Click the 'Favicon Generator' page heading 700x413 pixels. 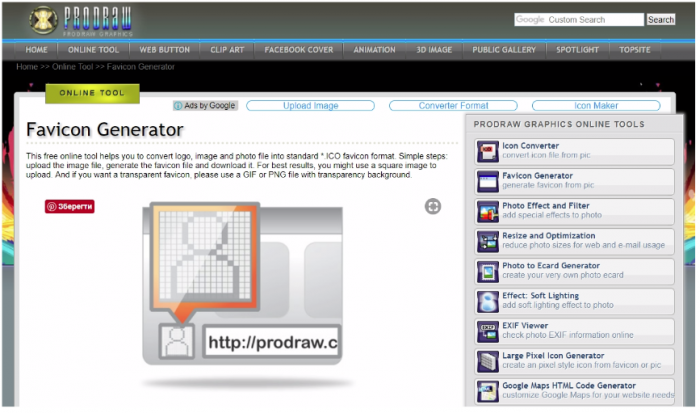104,129
